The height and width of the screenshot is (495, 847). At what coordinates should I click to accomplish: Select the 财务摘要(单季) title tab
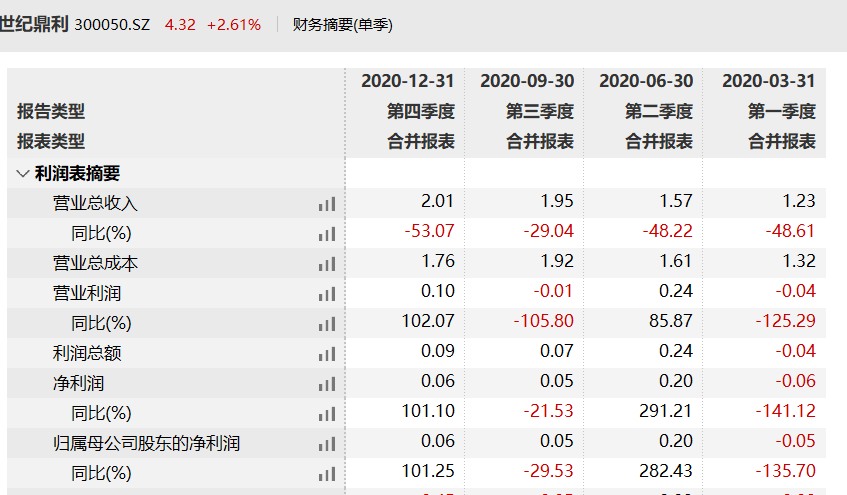[x=342, y=25]
